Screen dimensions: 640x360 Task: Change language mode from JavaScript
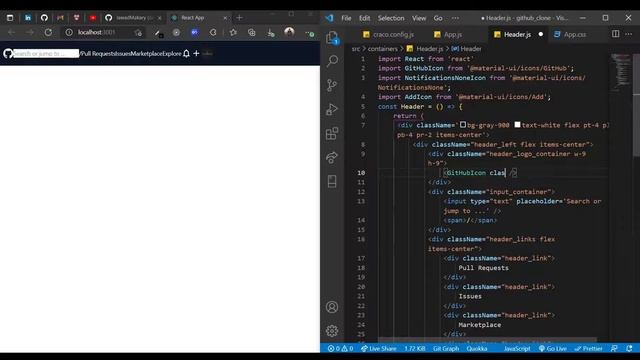point(517,348)
